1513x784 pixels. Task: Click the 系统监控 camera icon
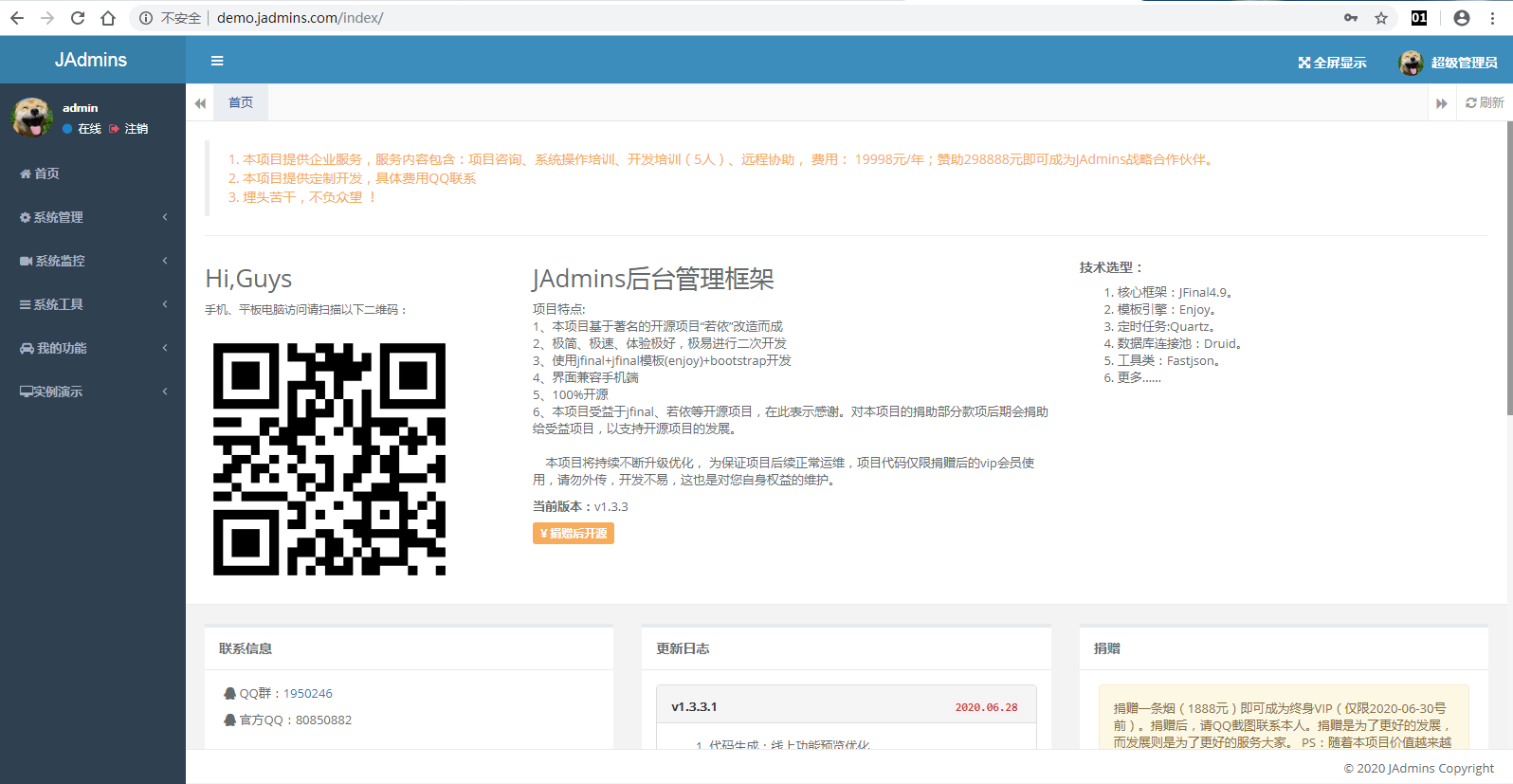(27, 261)
